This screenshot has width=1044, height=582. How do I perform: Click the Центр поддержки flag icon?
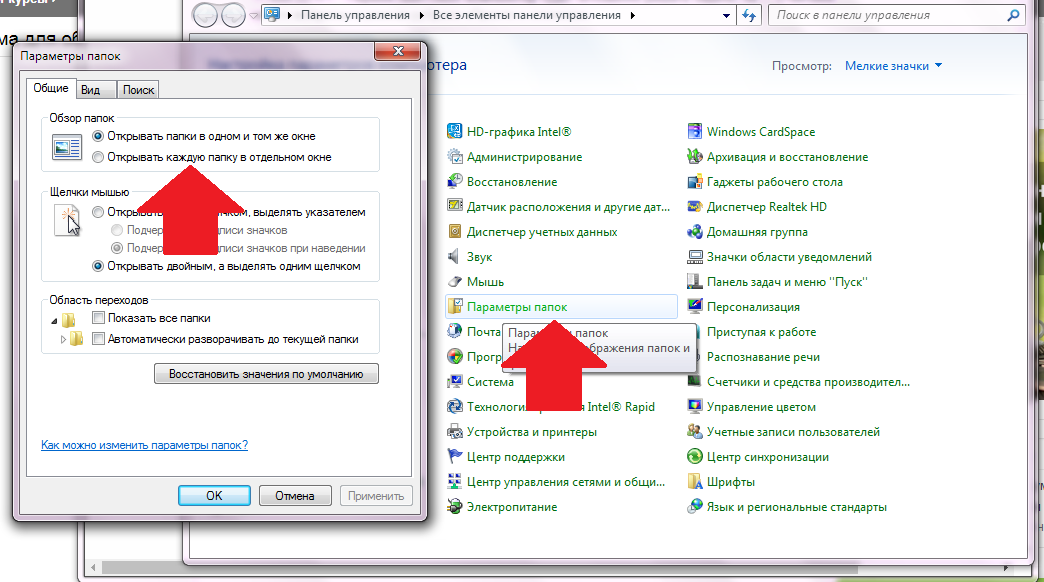click(x=455, y=456)
